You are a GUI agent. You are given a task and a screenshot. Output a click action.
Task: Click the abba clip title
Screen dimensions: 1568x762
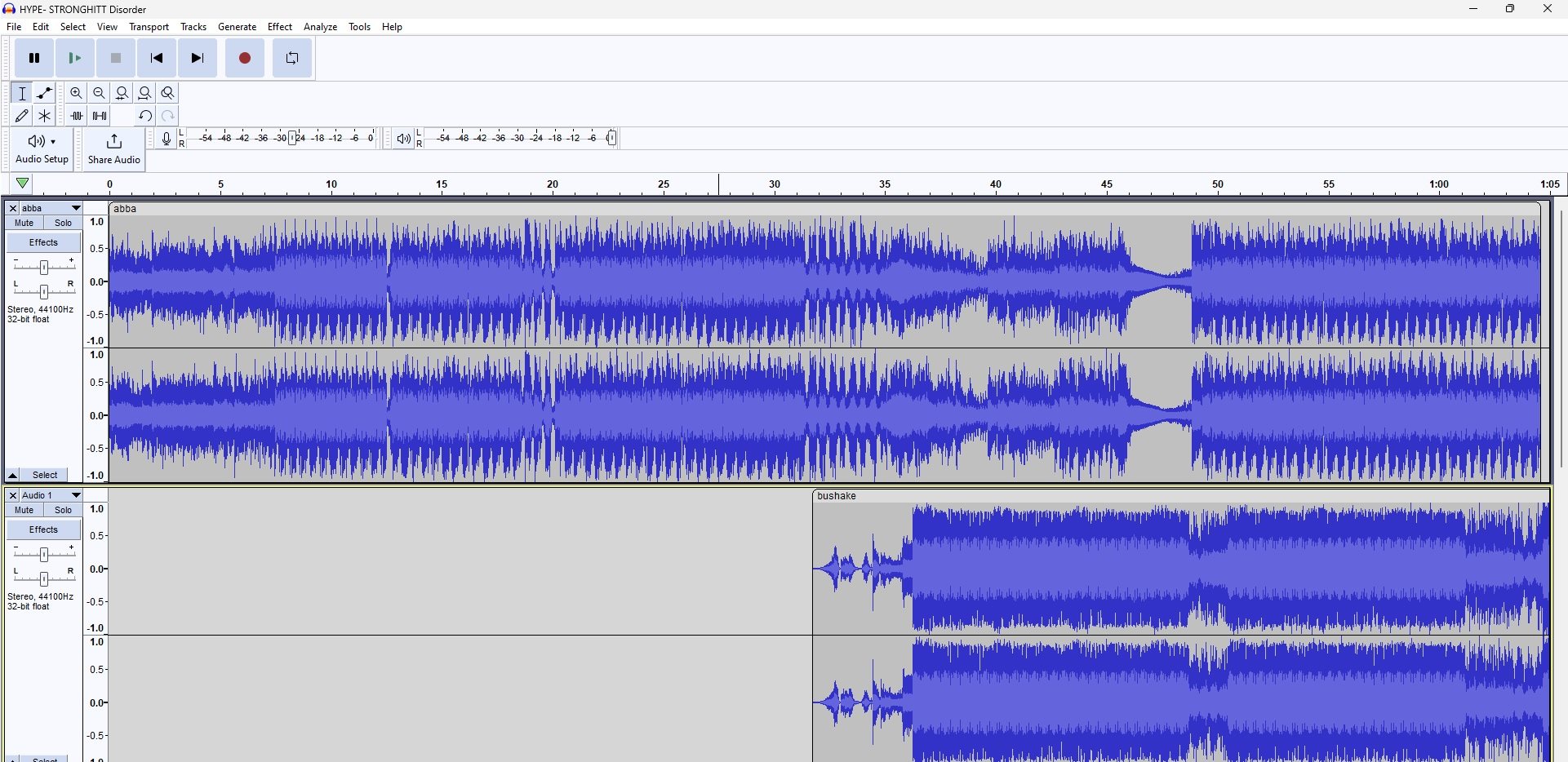[x=126, y=209]
